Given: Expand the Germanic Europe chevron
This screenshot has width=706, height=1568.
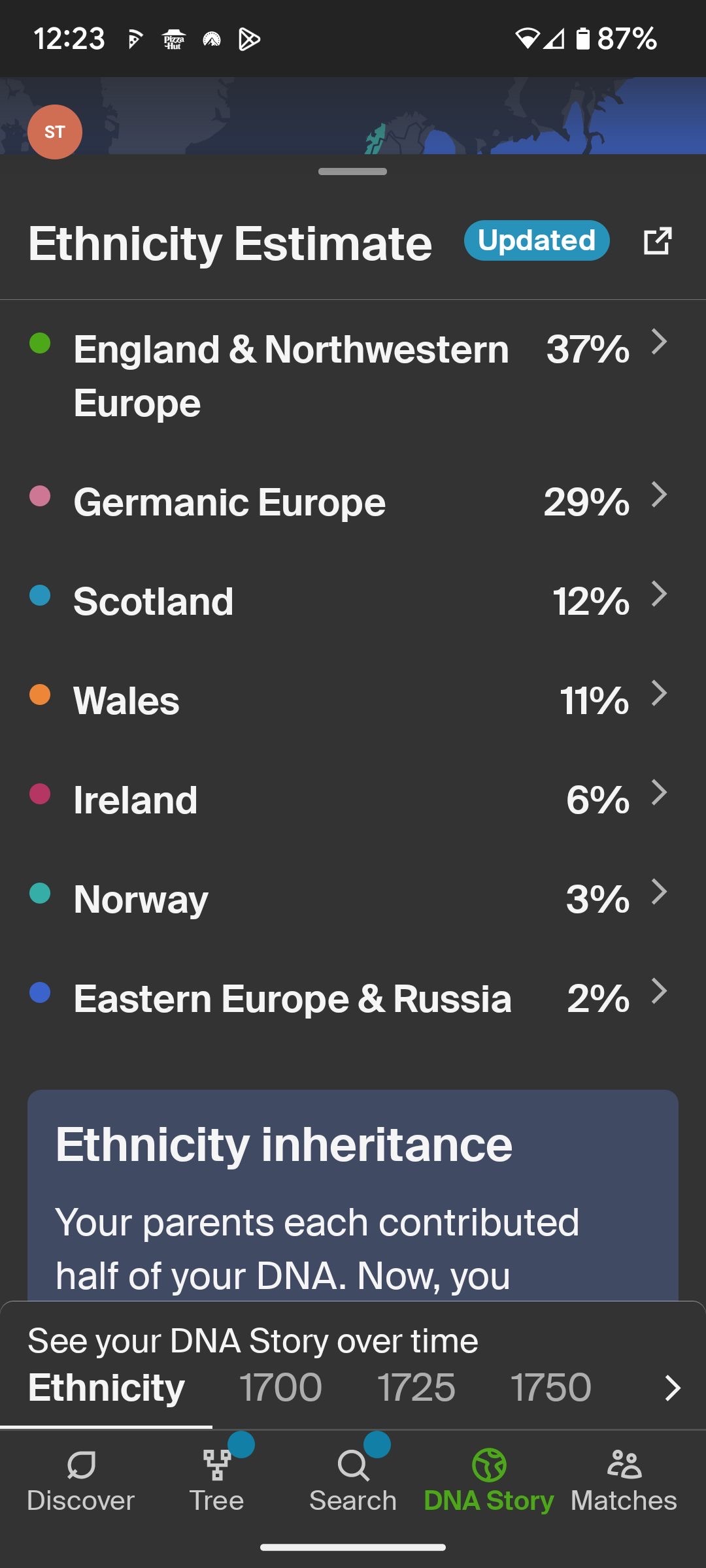Looking at the screenshot, I should point(660,495).
